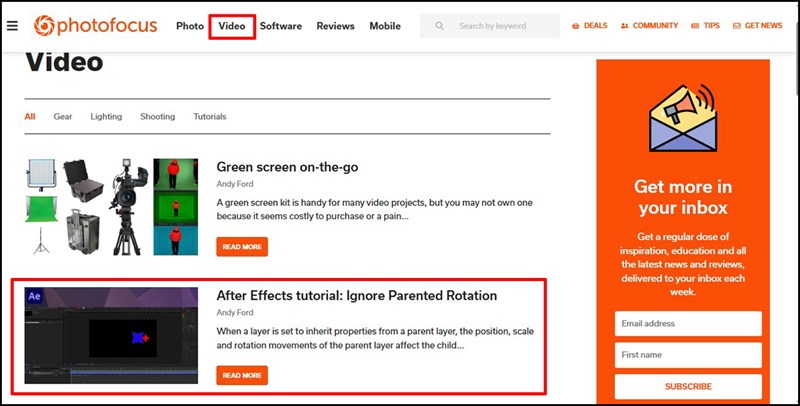Click the Video page heading

(x=64, y=62)
